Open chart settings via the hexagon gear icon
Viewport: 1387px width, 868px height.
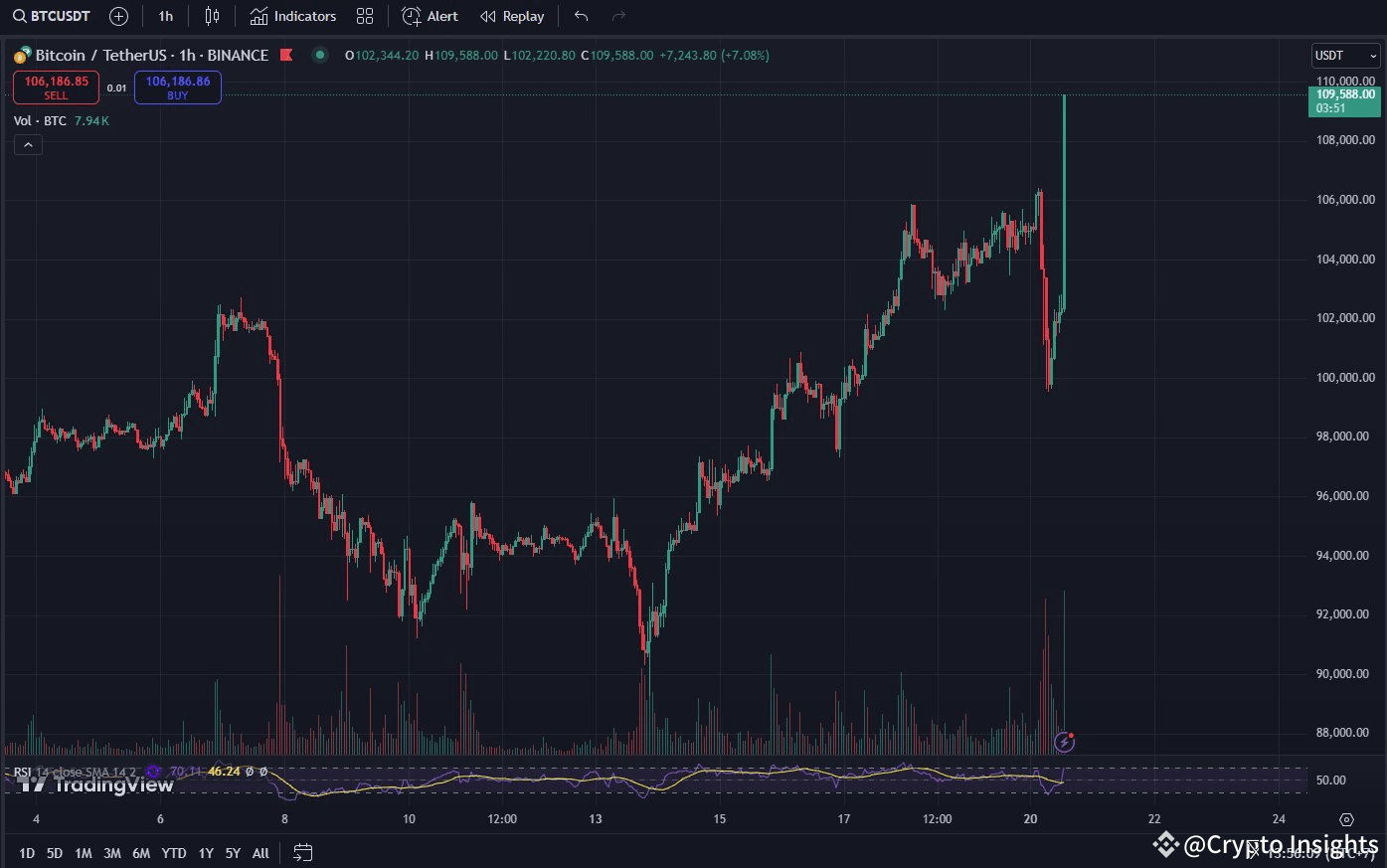click(1347, 819)
